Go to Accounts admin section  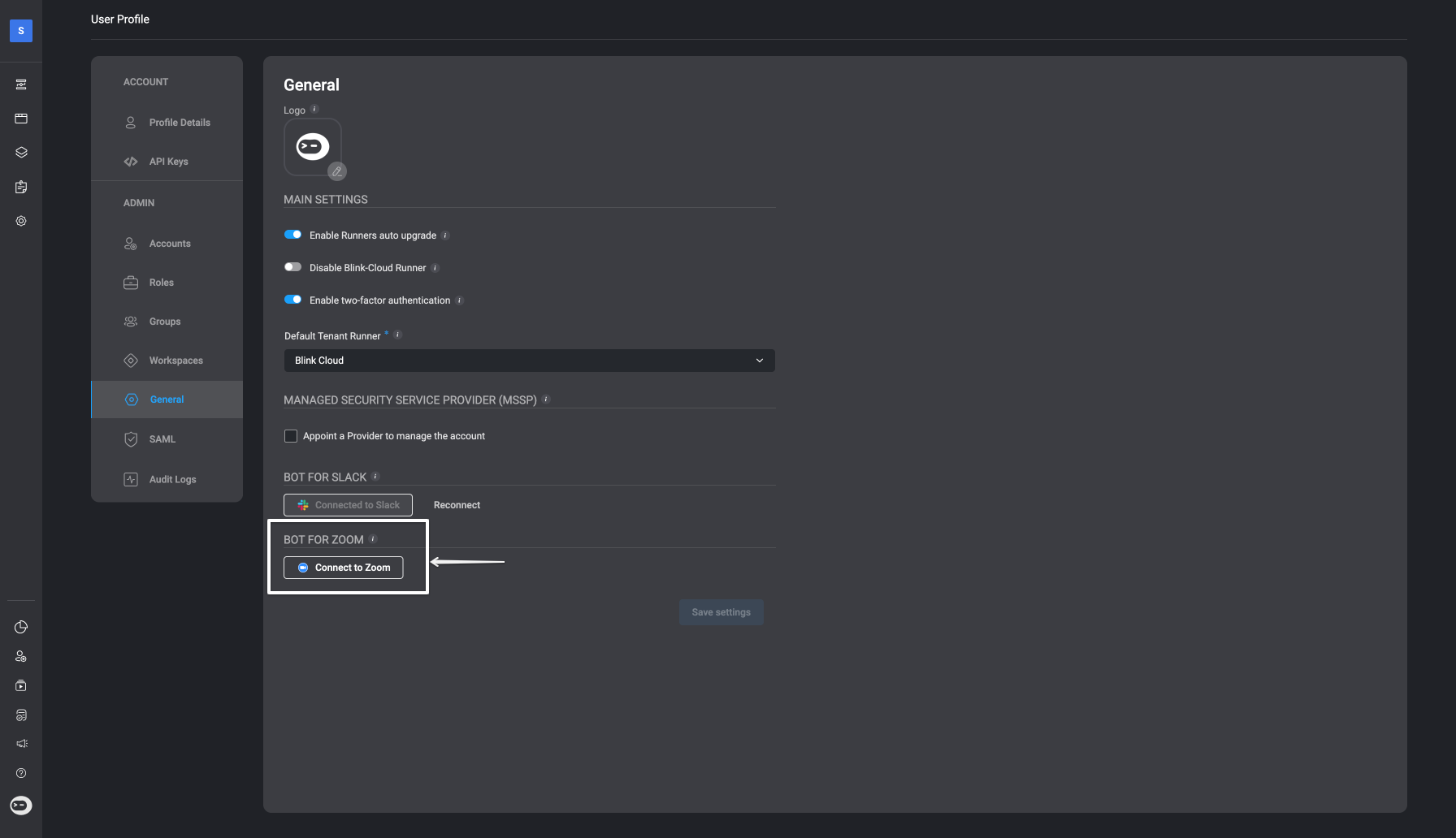click(167, 244)
